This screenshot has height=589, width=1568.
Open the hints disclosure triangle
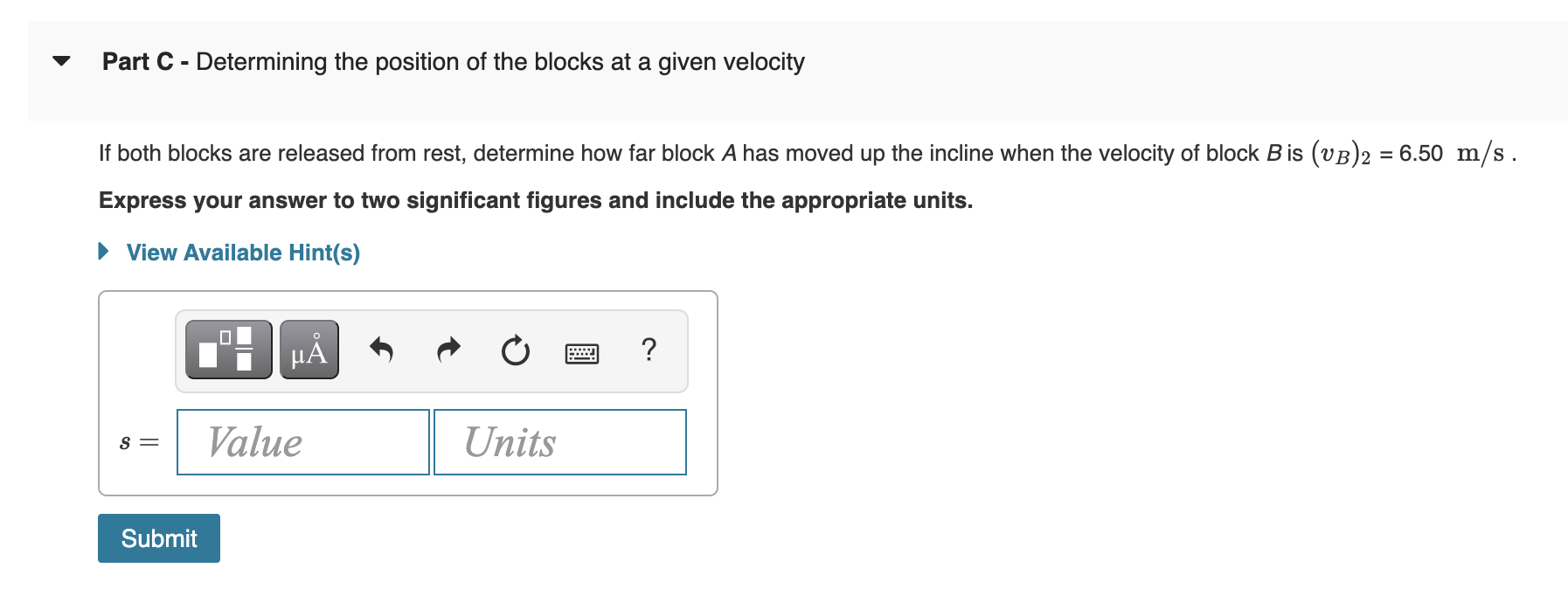(x=104, y=252)
